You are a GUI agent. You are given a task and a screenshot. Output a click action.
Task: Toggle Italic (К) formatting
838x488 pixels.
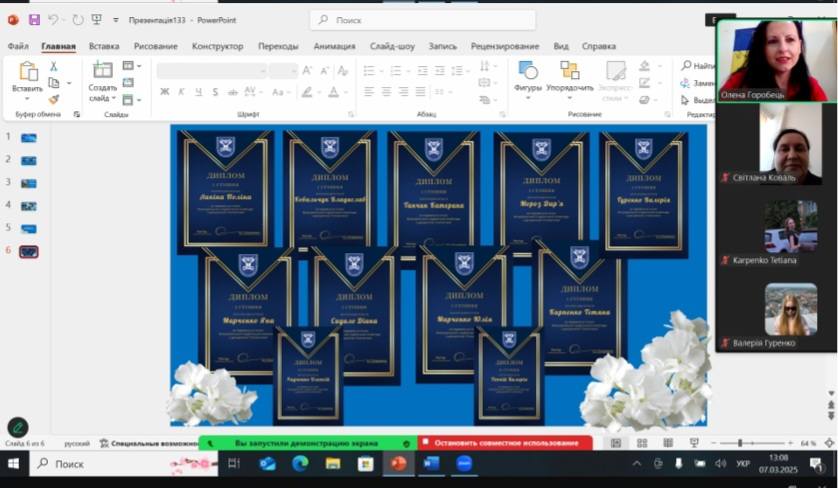coord(181,91)
